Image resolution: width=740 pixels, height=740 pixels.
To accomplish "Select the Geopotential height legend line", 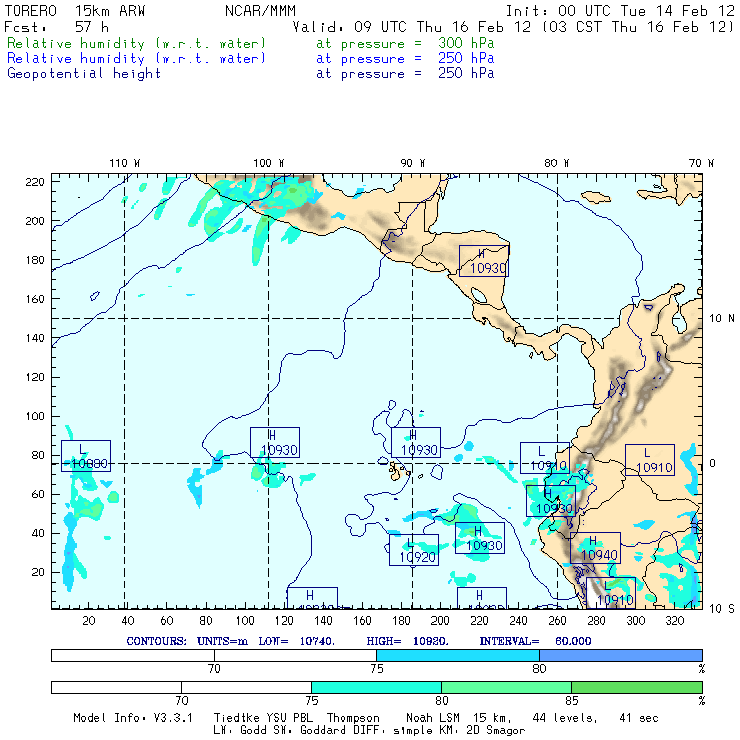I will point(84,73).
